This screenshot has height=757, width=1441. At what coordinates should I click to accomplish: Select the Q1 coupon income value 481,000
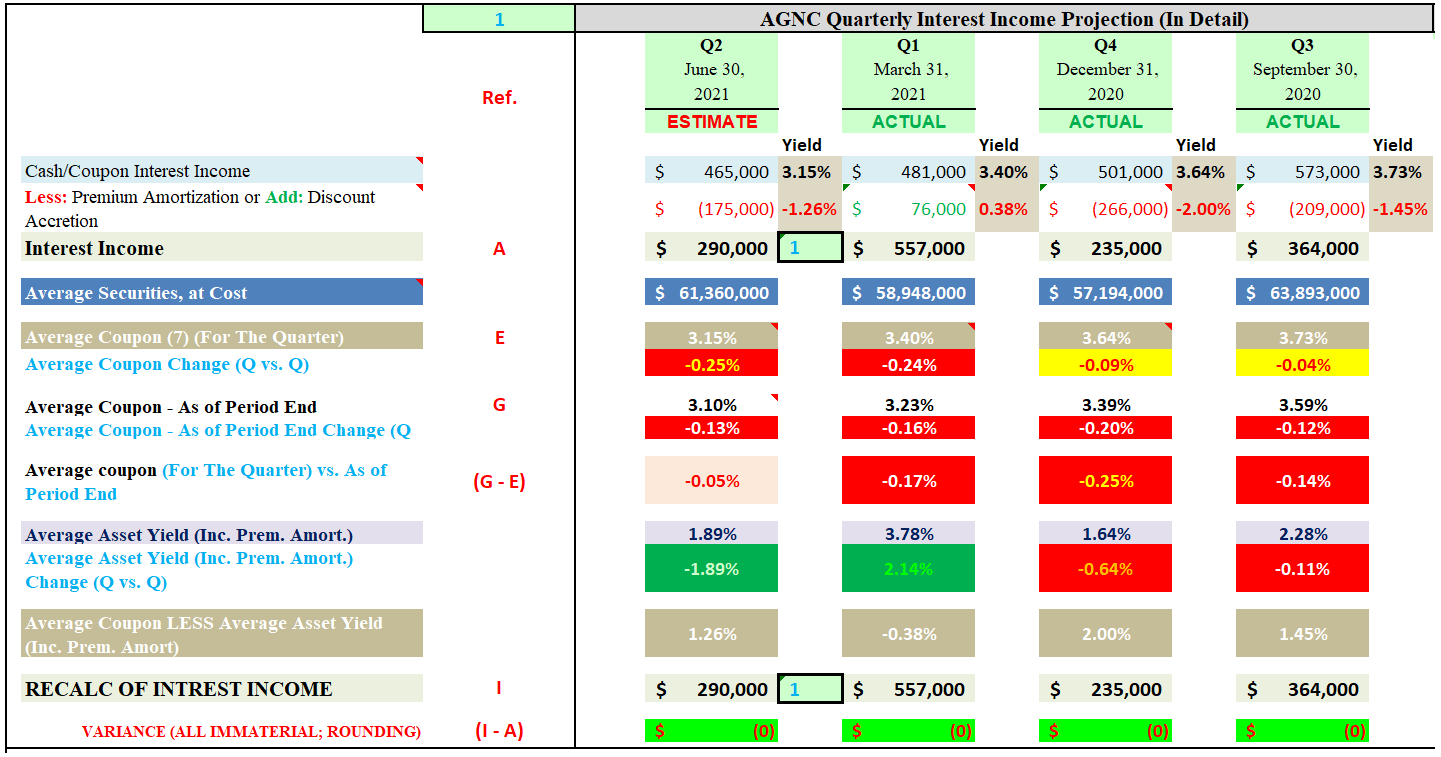tap(908, 171)
